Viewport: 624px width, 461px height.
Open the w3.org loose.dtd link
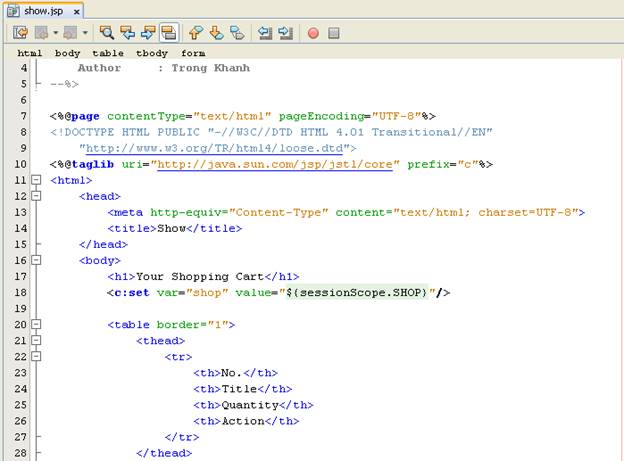pos(214,148)
